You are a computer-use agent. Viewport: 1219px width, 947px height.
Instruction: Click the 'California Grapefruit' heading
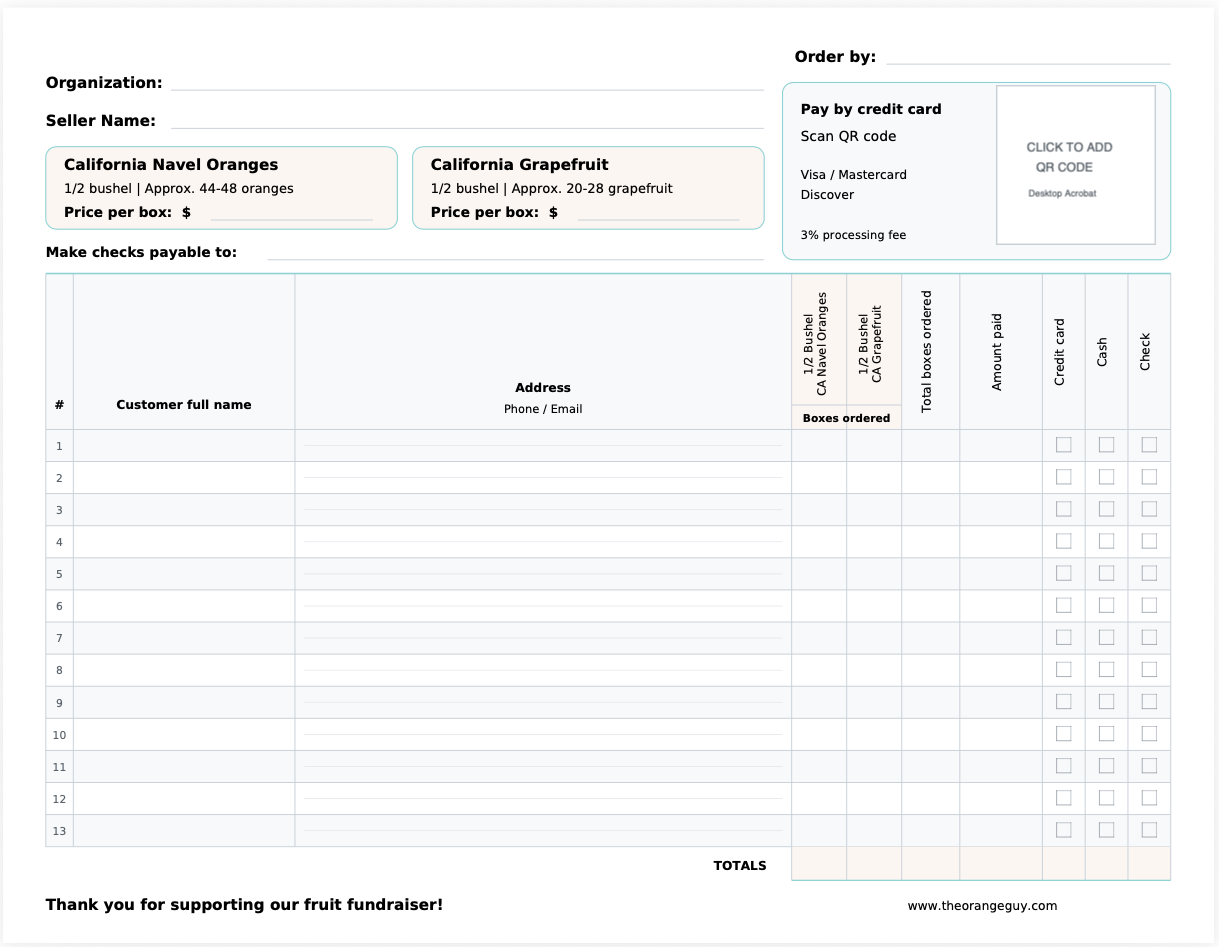point(519,165)
